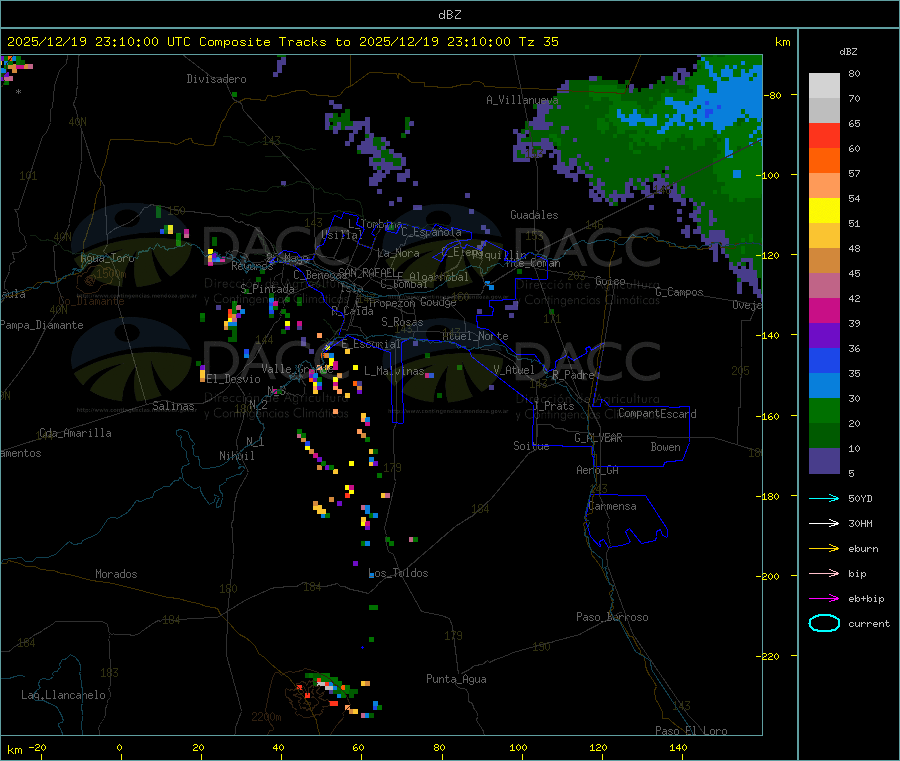Click the cyan 'current' ellipse symbol
Screen dimensions: 900x761
tap(824, 623)
